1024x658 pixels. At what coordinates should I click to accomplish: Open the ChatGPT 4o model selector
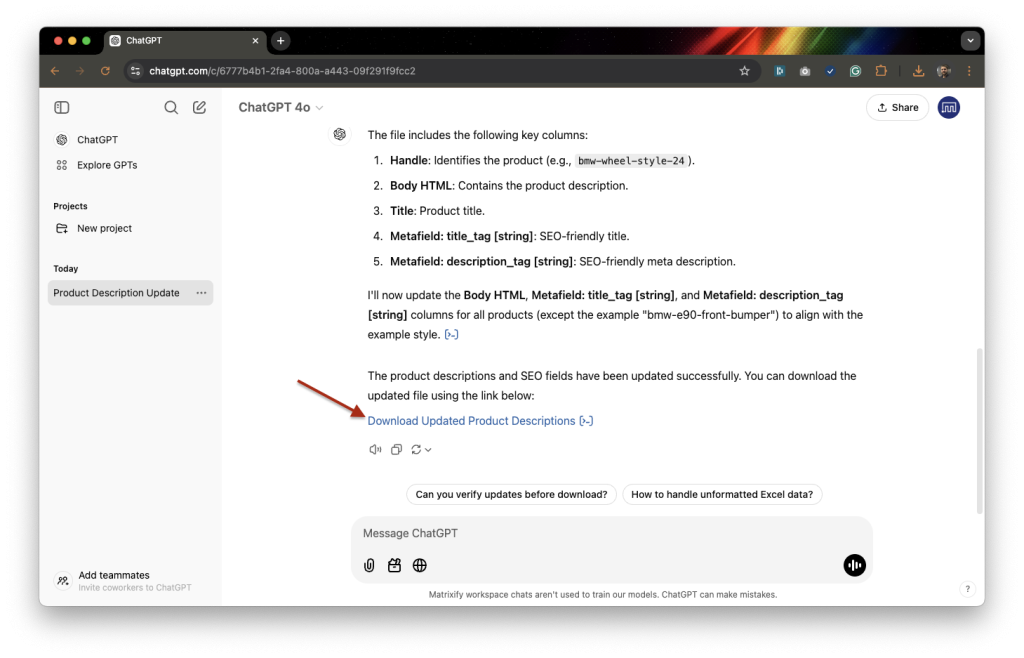278,107
